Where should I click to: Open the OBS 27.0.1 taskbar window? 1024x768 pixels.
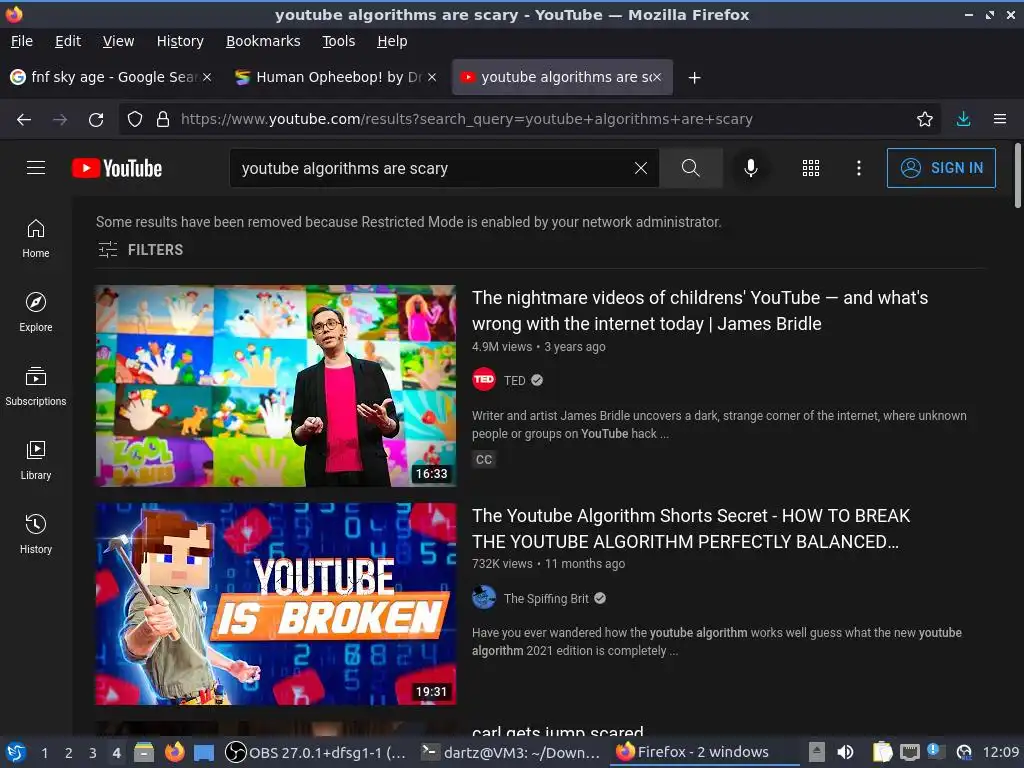click(x=315, y=752)
